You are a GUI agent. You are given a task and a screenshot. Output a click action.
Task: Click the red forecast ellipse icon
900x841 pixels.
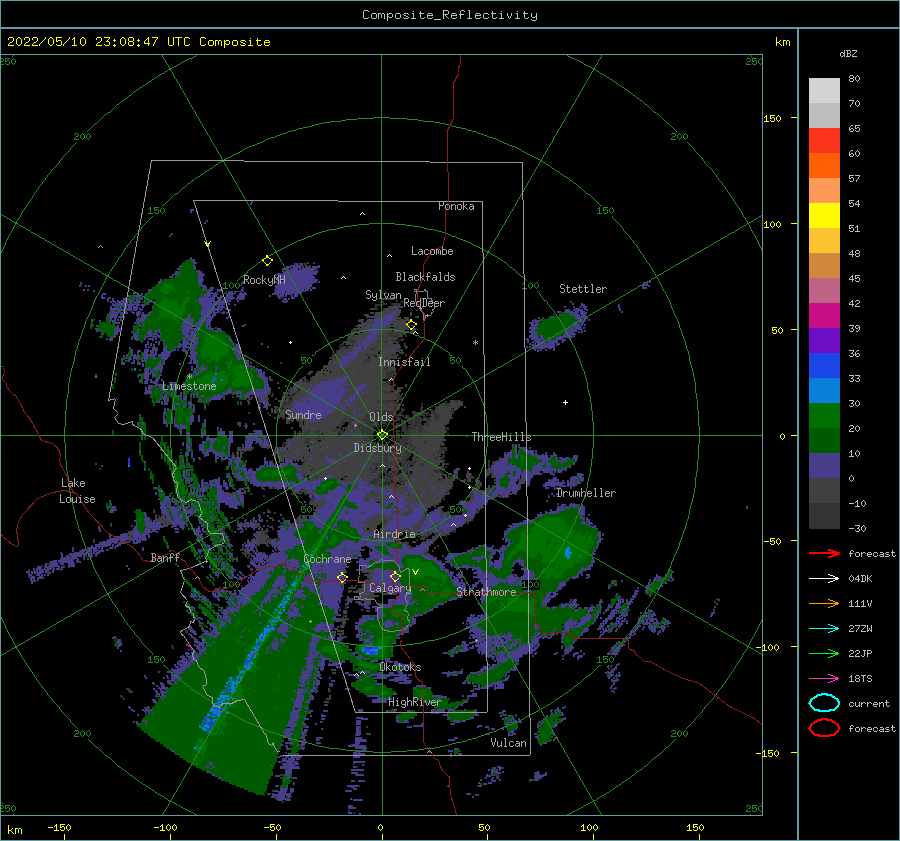point(824,728)
